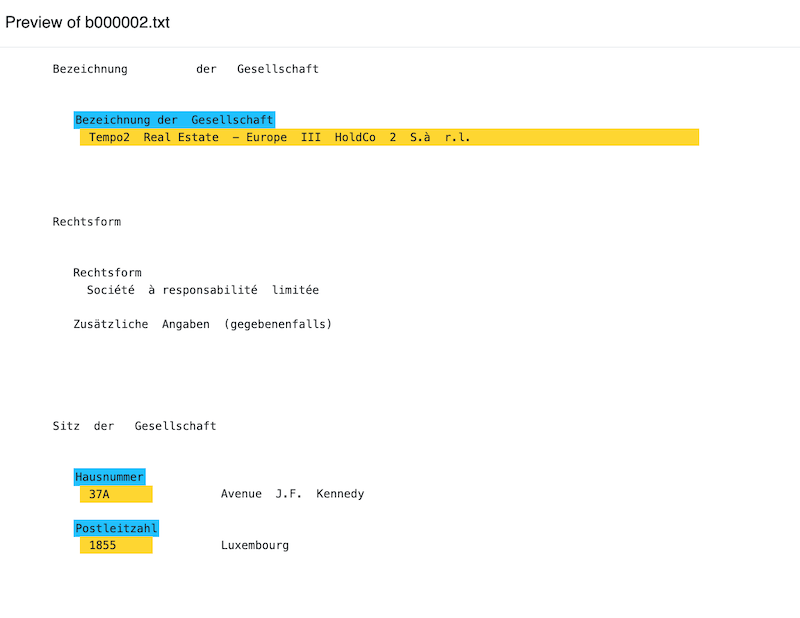Click the 'Avenue J.F. Kennedy' street text
Viewport: 800px width, 618px height.
(292, 494)
